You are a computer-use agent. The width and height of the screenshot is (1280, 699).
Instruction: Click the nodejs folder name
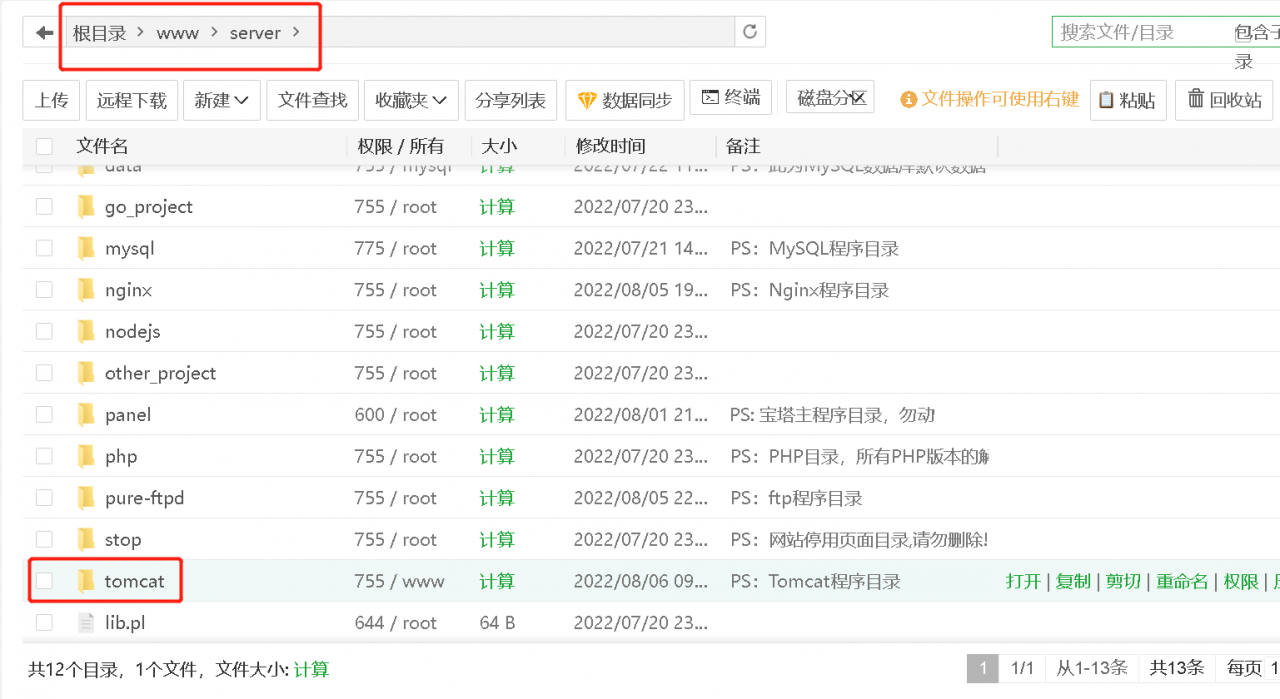(132, 332)
